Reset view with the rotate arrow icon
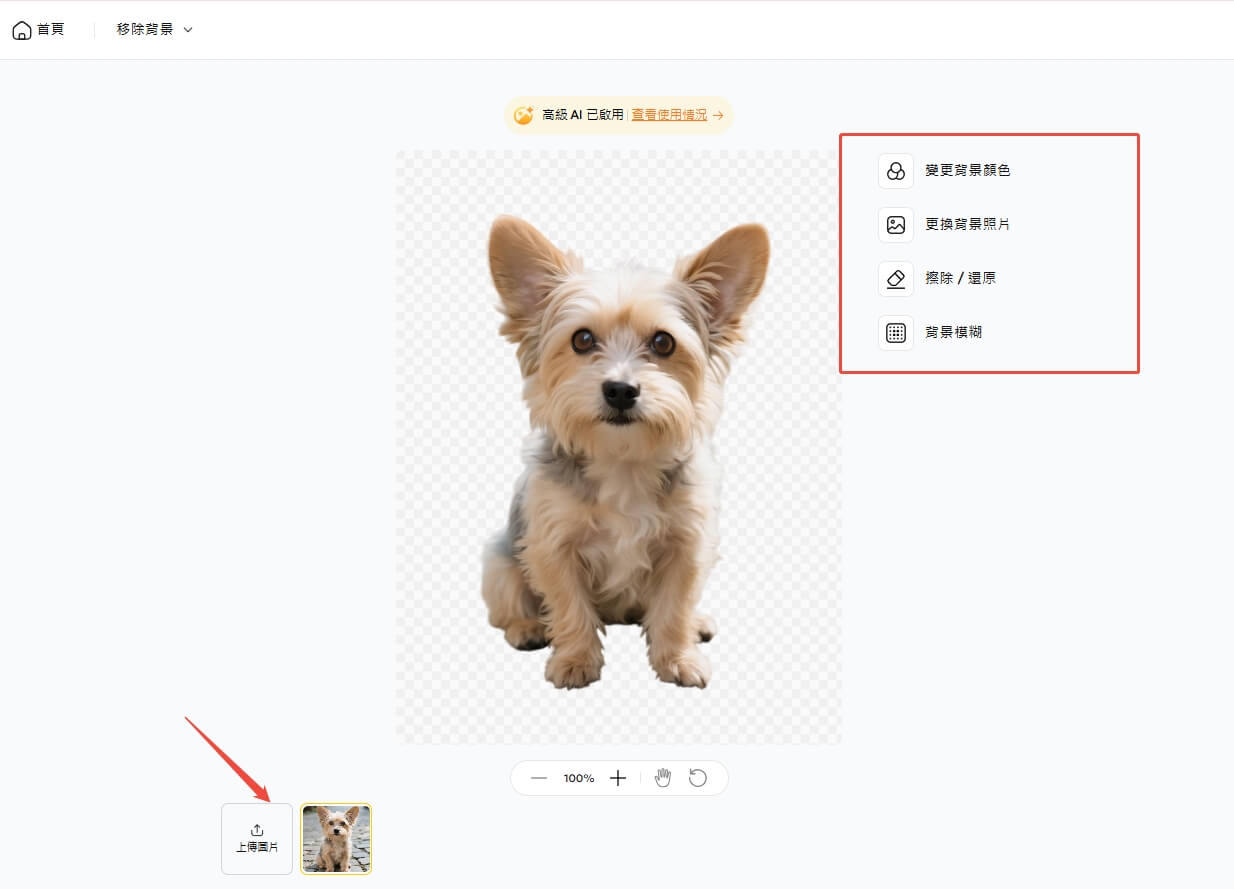This screenshot has height=889, width=1234. (x=698, y=778)
